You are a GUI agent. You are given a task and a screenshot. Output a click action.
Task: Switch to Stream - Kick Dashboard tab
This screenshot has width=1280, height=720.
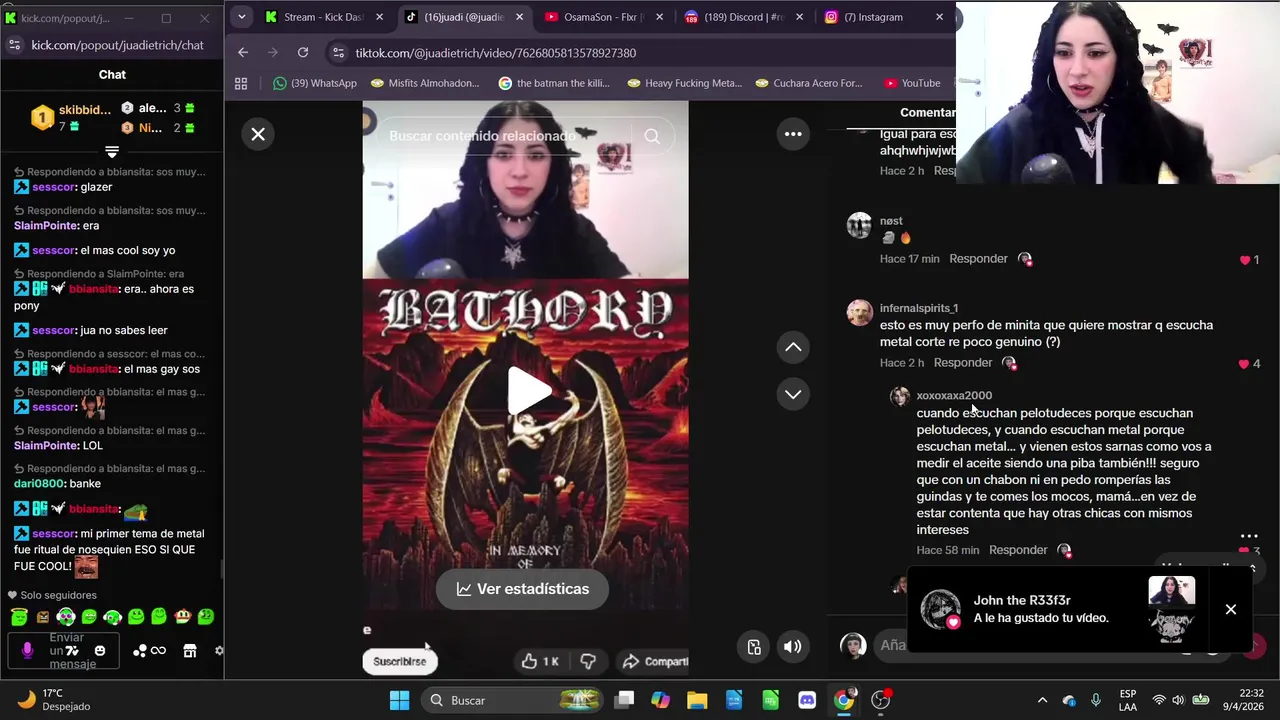pyautogui.click(x=326, y=17)
